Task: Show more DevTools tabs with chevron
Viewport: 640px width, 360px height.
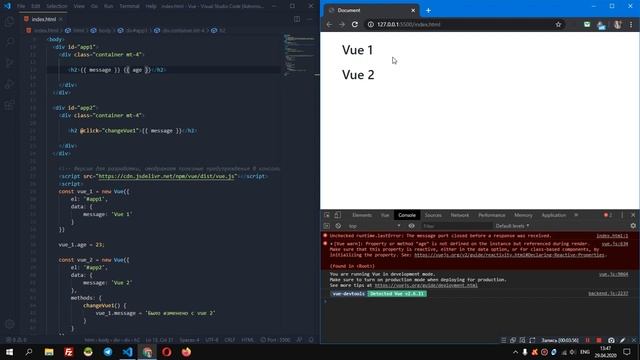Action: click(576, 215)
